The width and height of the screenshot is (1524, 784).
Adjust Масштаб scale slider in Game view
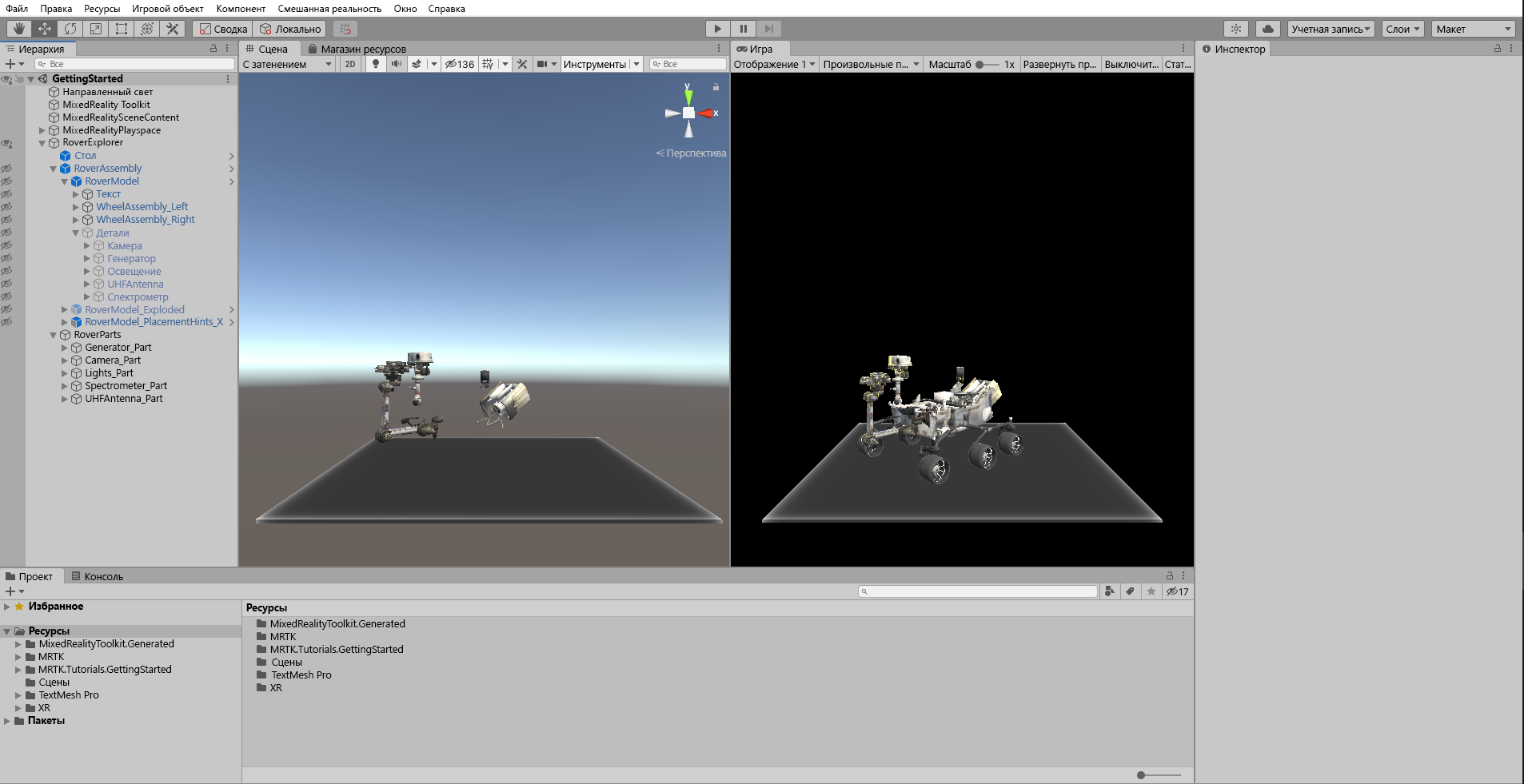pos(987,65)
